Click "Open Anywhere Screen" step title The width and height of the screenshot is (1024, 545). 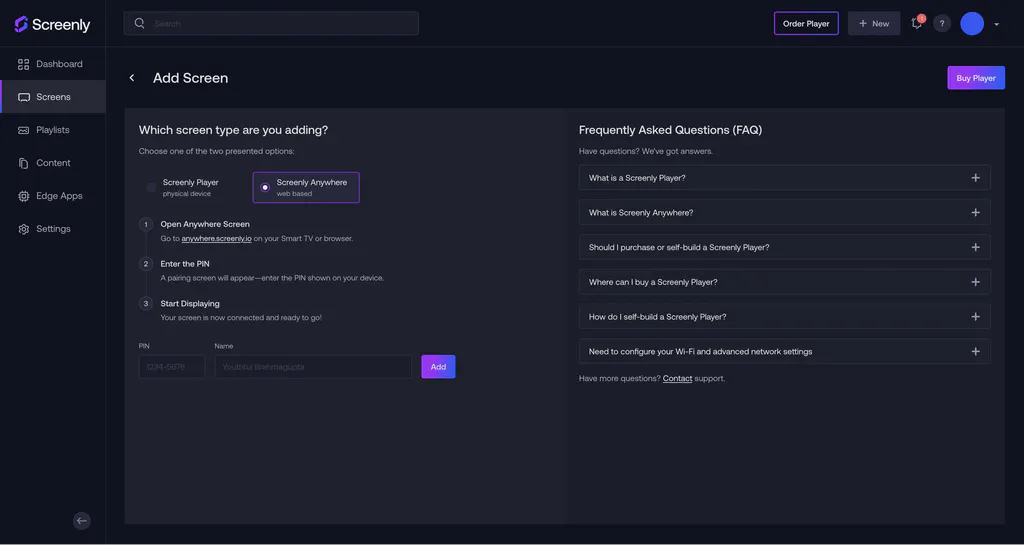click(205, 224)
